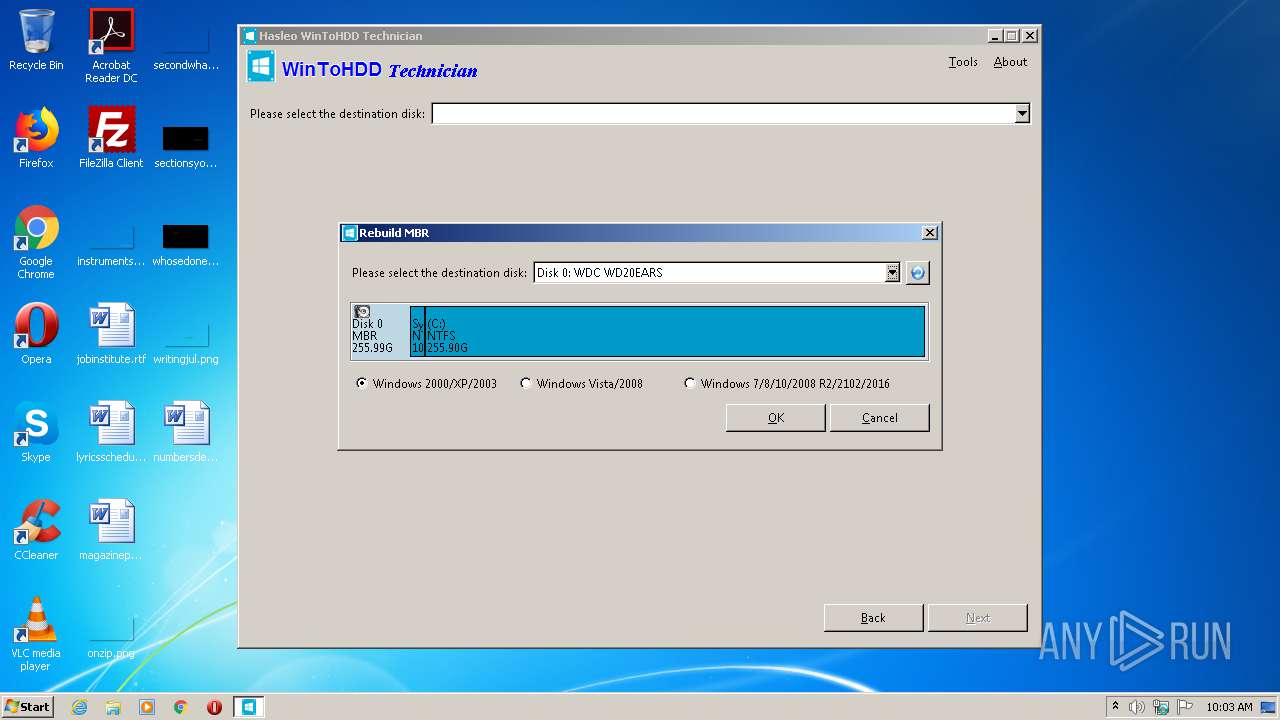The image size is (1280, 720).
Task: Close the Rebuild MBR dialog
Action: 929,233
